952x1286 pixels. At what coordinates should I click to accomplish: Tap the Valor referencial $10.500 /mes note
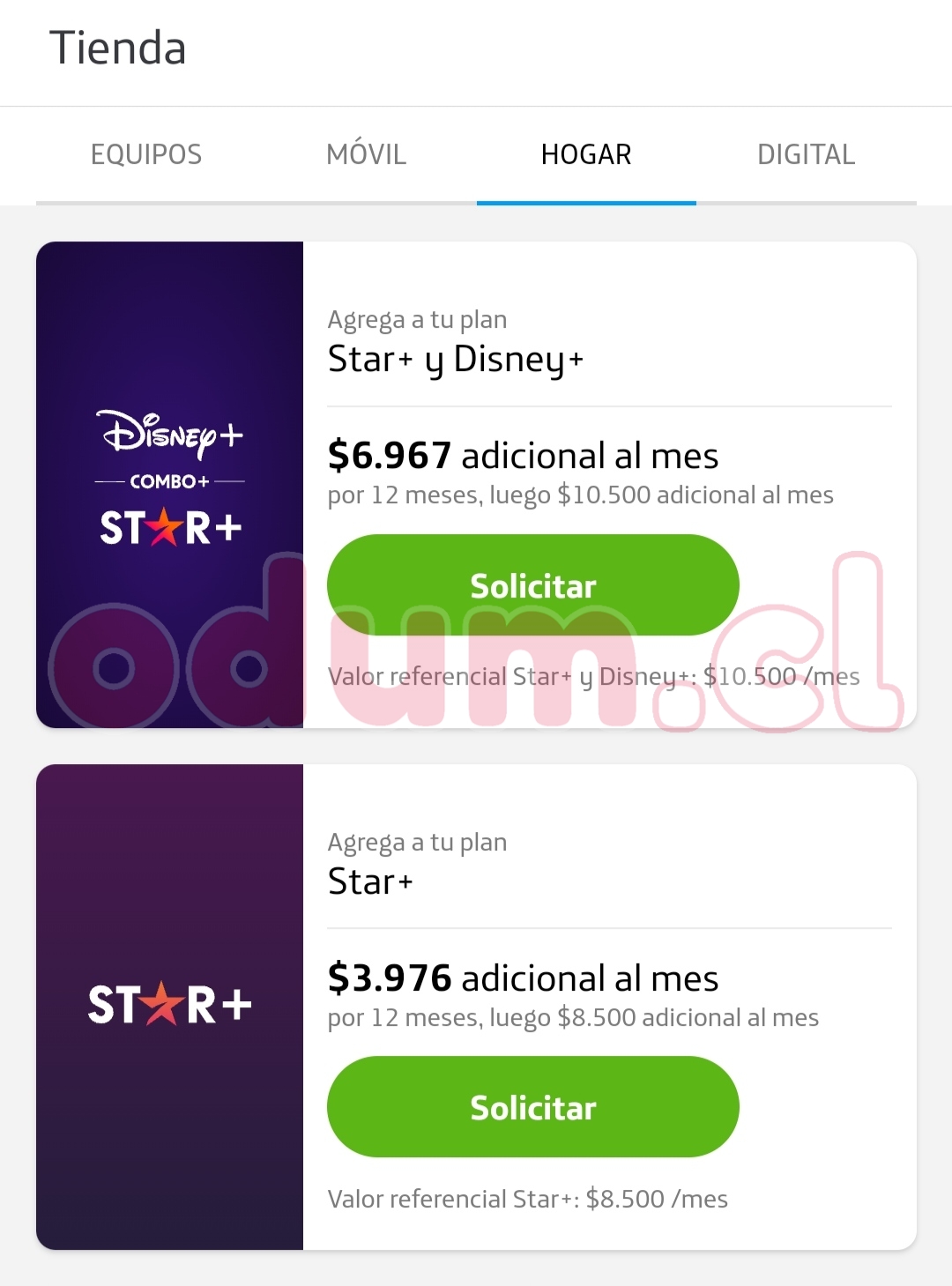click(x=593, y=676)
